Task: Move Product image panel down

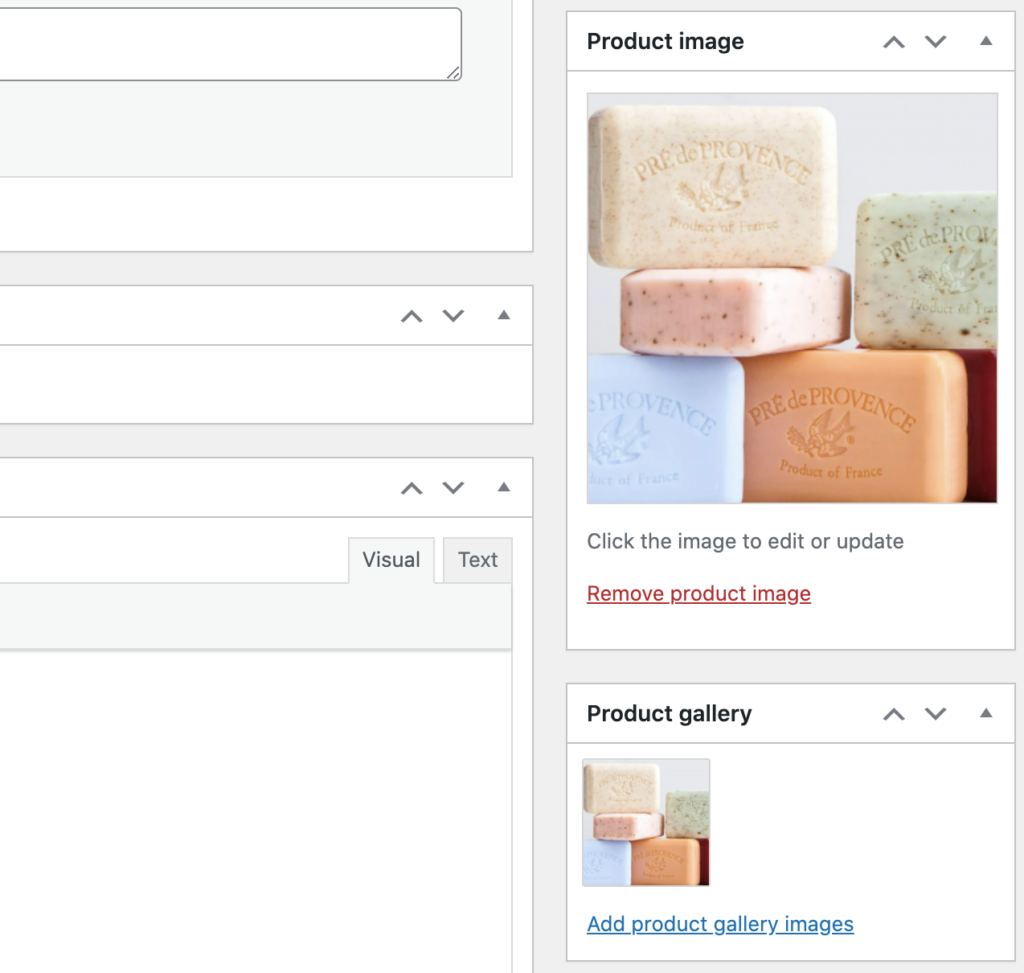Action: coord(935,42)
